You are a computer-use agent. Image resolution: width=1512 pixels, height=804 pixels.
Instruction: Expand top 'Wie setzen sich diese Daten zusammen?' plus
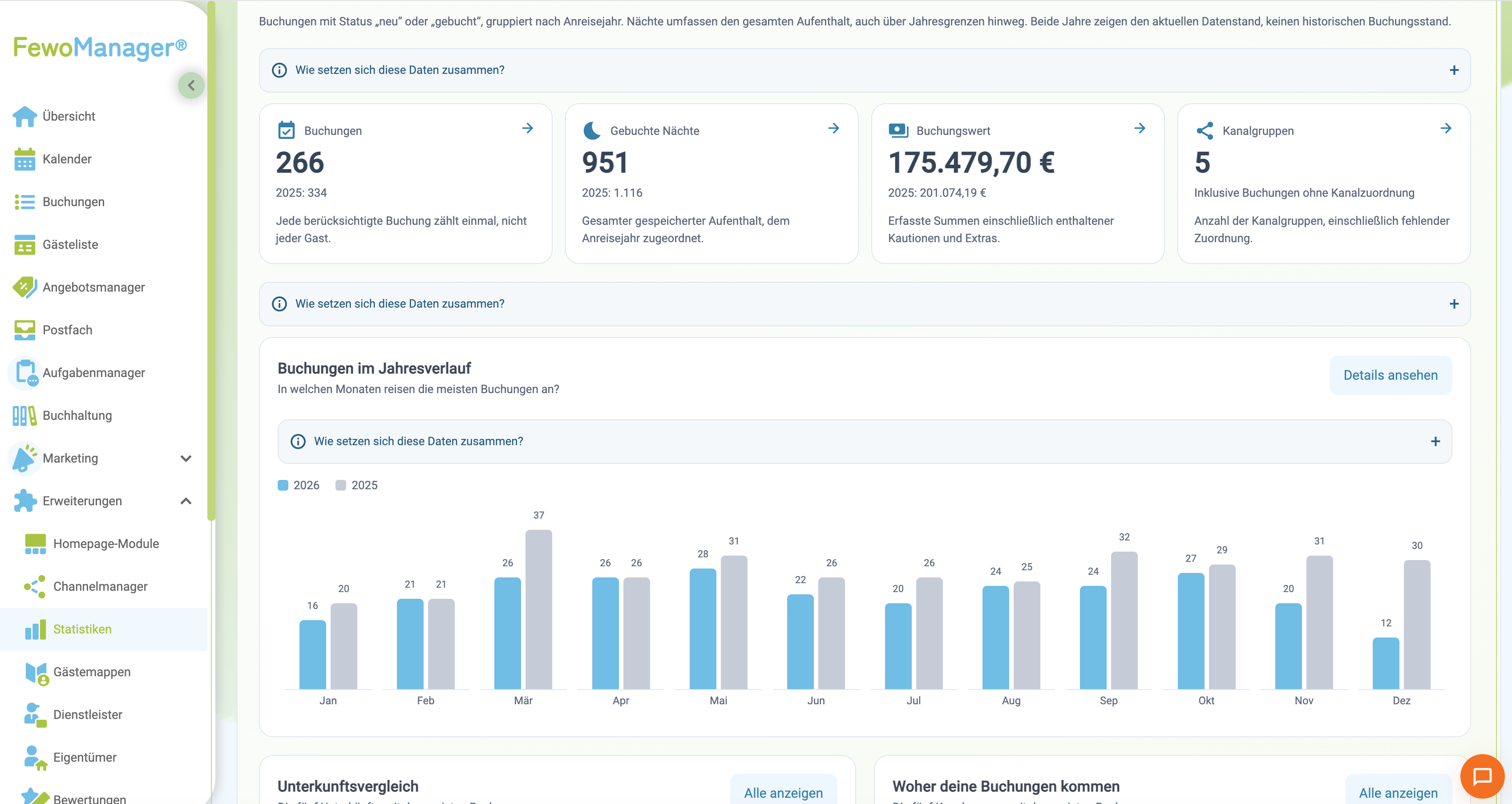pyautogui.click(x=1454, y=70)
